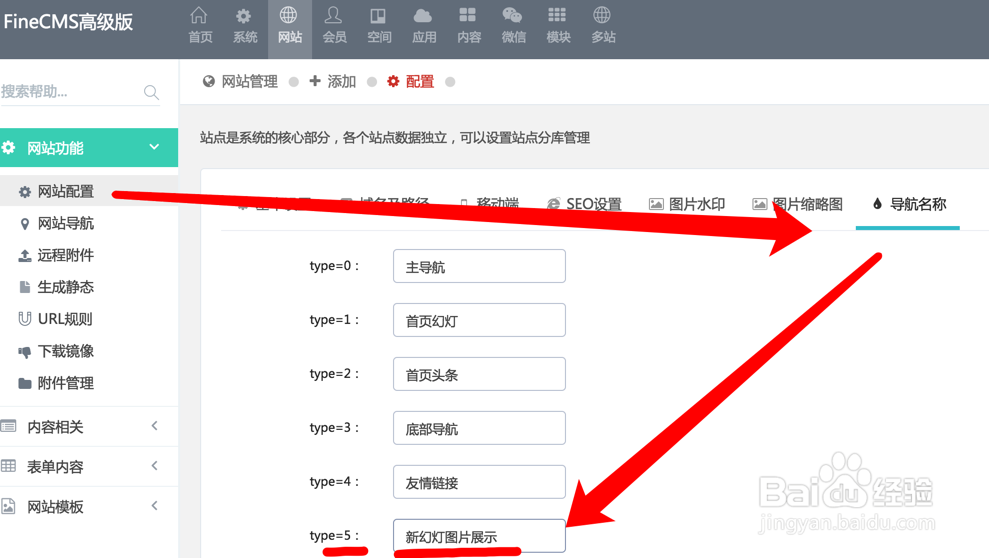Click the 添加 link in breadcrumb
This screenshot has height=558, width=989.
pyautogui.click(x=341, y=81)
